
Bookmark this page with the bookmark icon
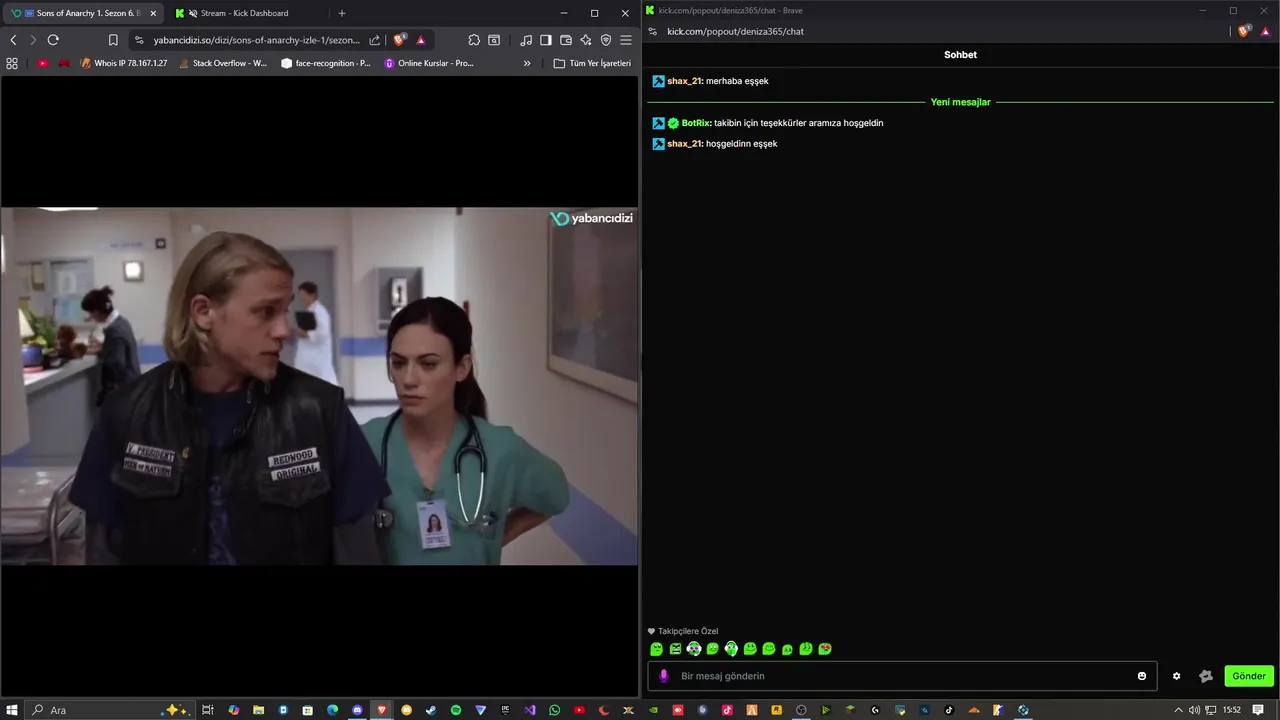point(113,40)
